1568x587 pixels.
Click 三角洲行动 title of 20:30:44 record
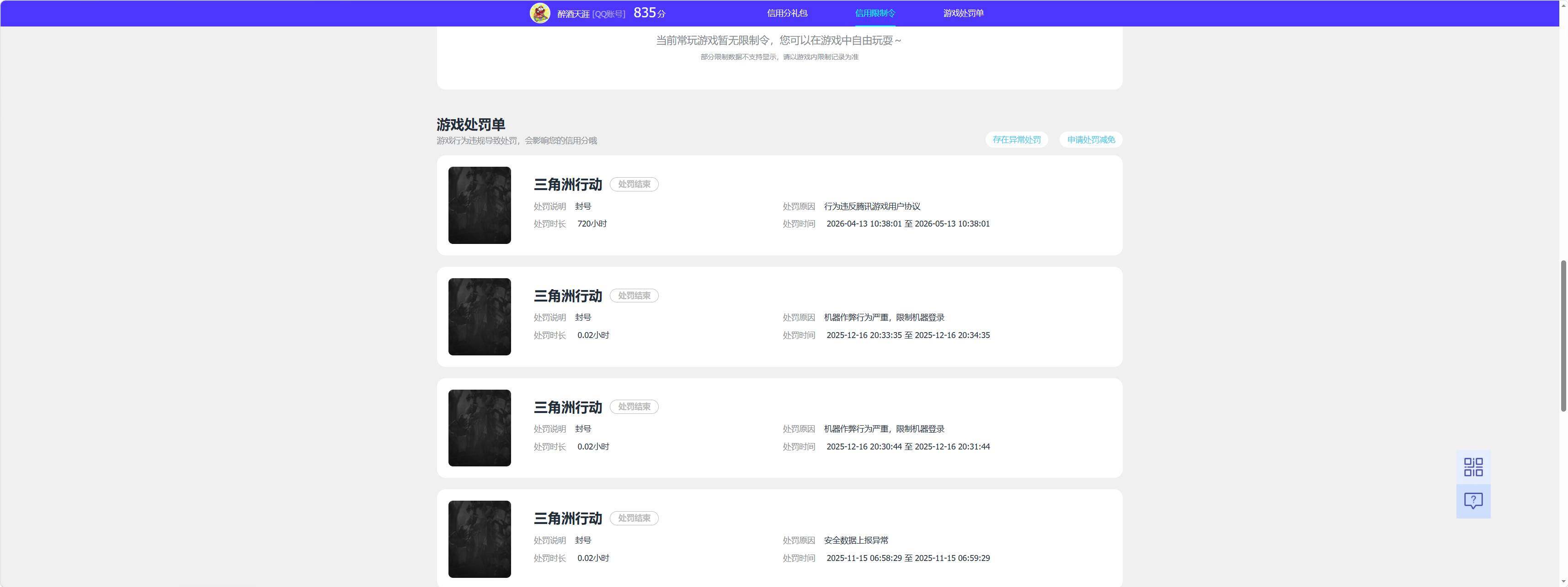(568, 407)
